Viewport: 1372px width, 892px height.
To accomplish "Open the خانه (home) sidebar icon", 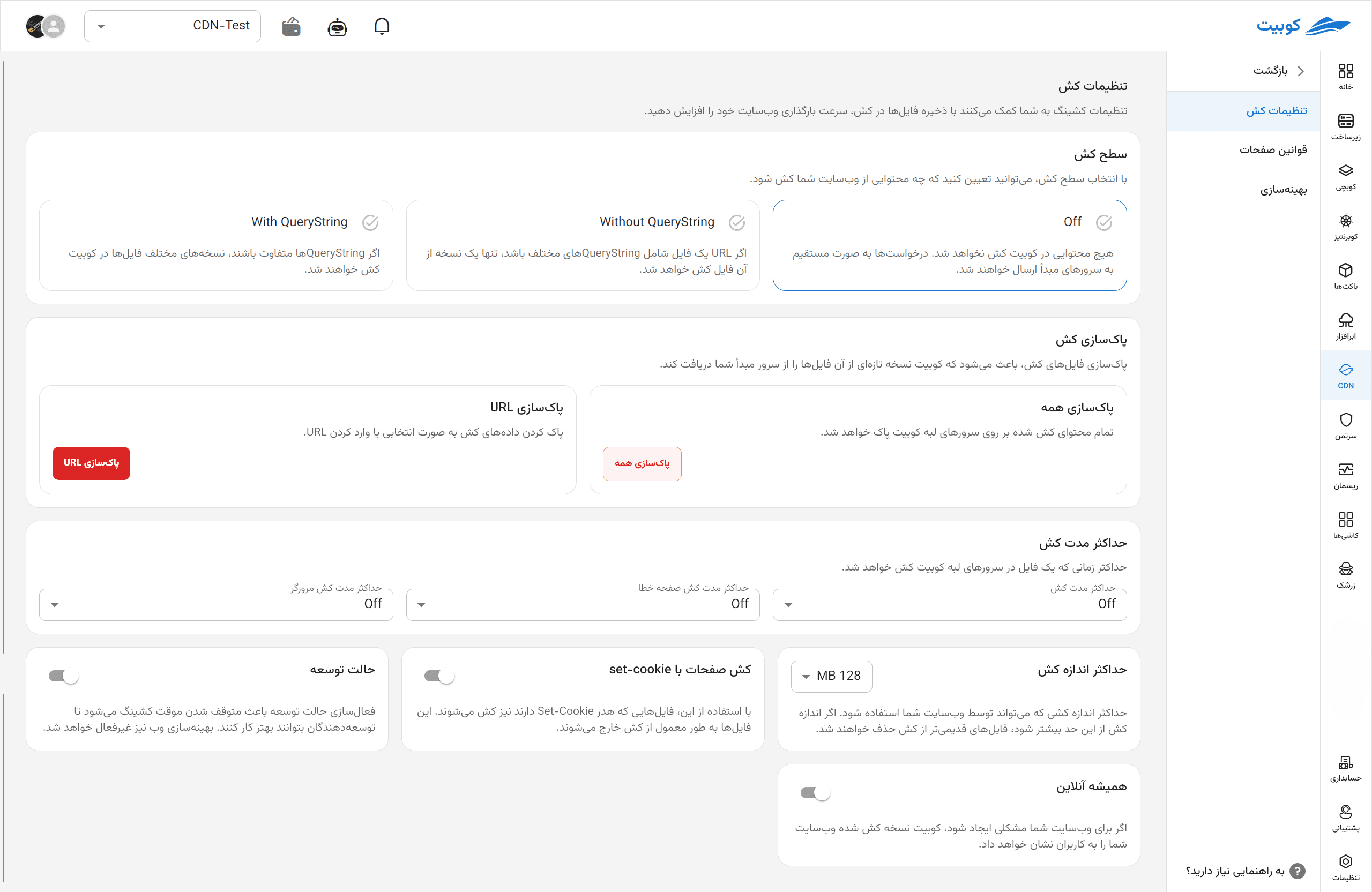I will click(x=1346, y=77).
